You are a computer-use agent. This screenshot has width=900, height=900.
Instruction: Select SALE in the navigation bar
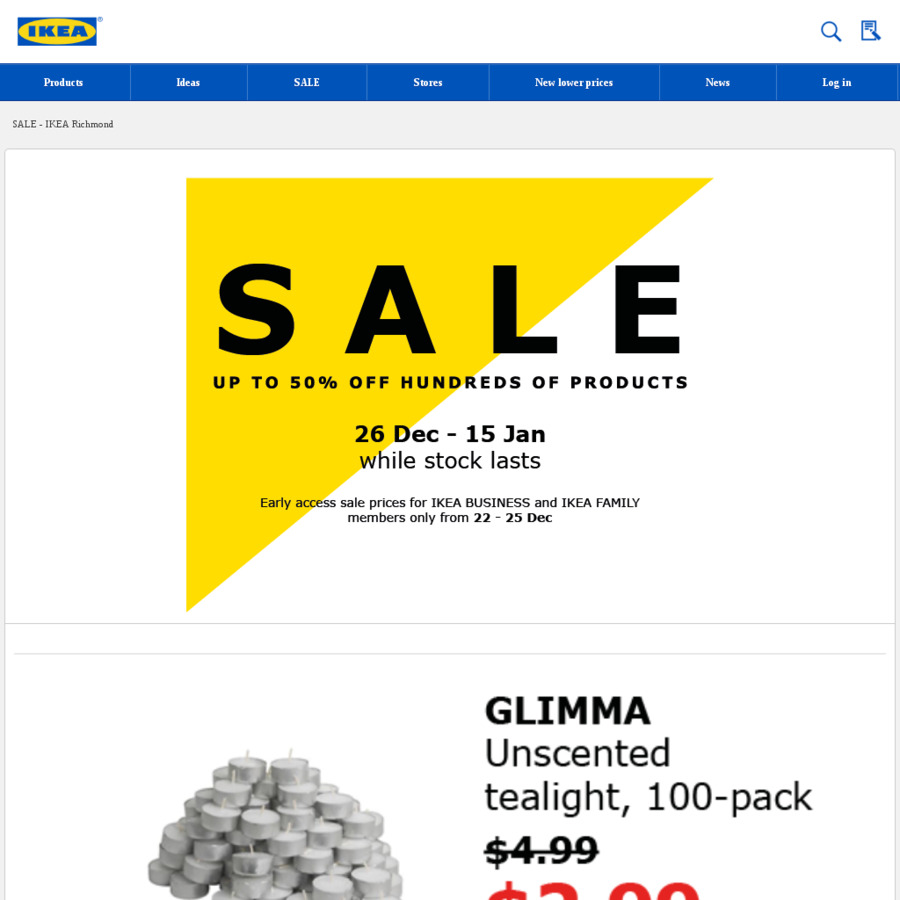306,83
